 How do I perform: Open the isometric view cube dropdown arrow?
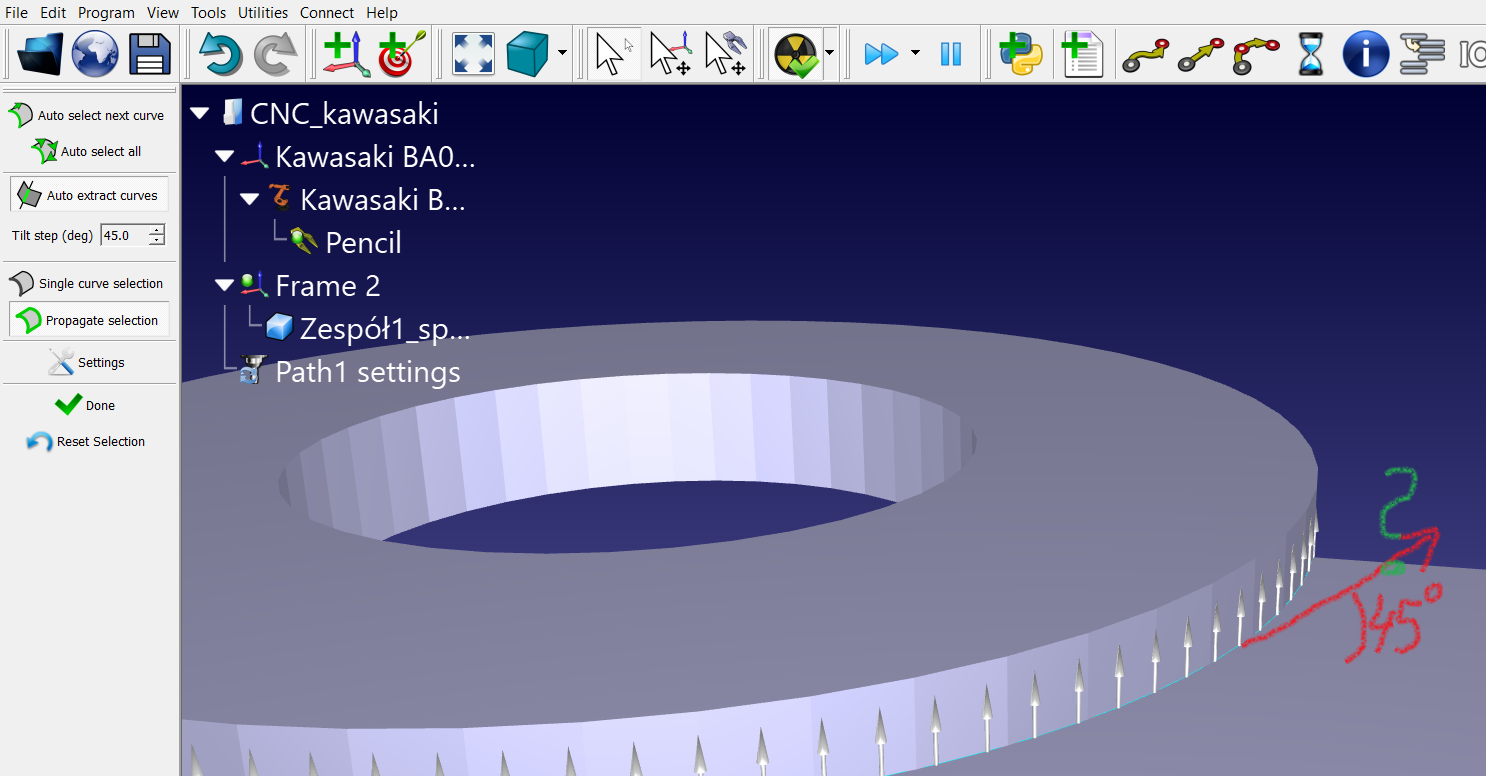pyautogui.click(x=563, y=54)
